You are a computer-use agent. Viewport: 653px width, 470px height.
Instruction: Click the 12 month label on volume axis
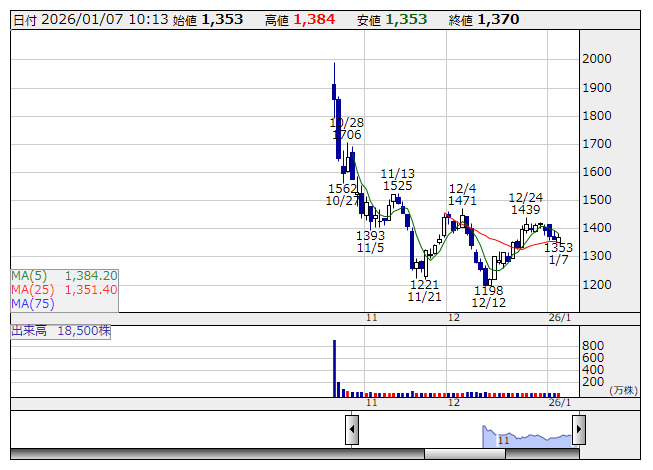click(454, 403)
